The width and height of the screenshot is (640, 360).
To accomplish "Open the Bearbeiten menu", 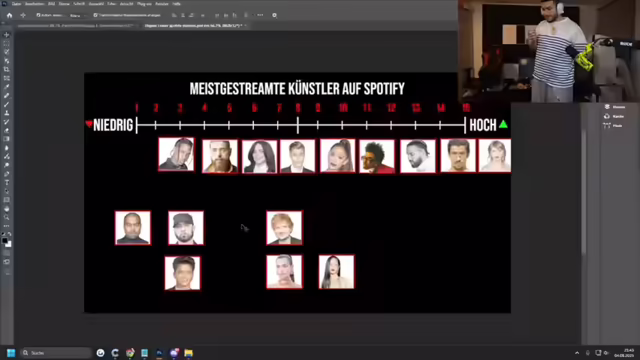I will coord(34,4).
